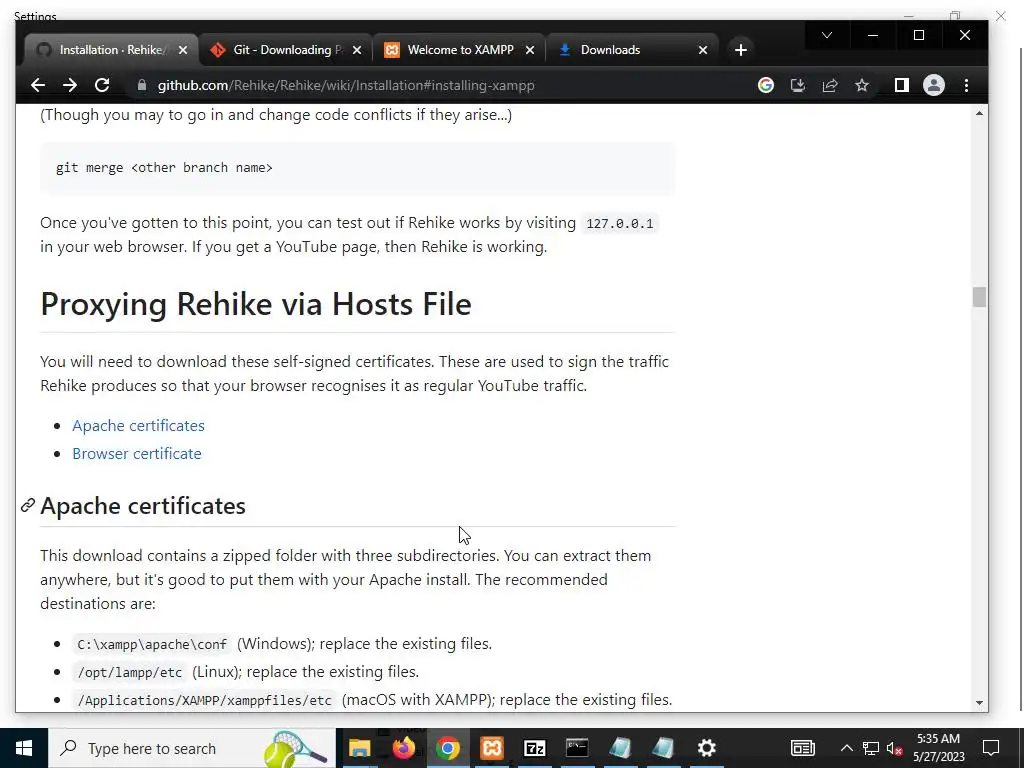Click the scrollbar down arrow
This screenshot has height=768, width=1024.
pos(979,703)
